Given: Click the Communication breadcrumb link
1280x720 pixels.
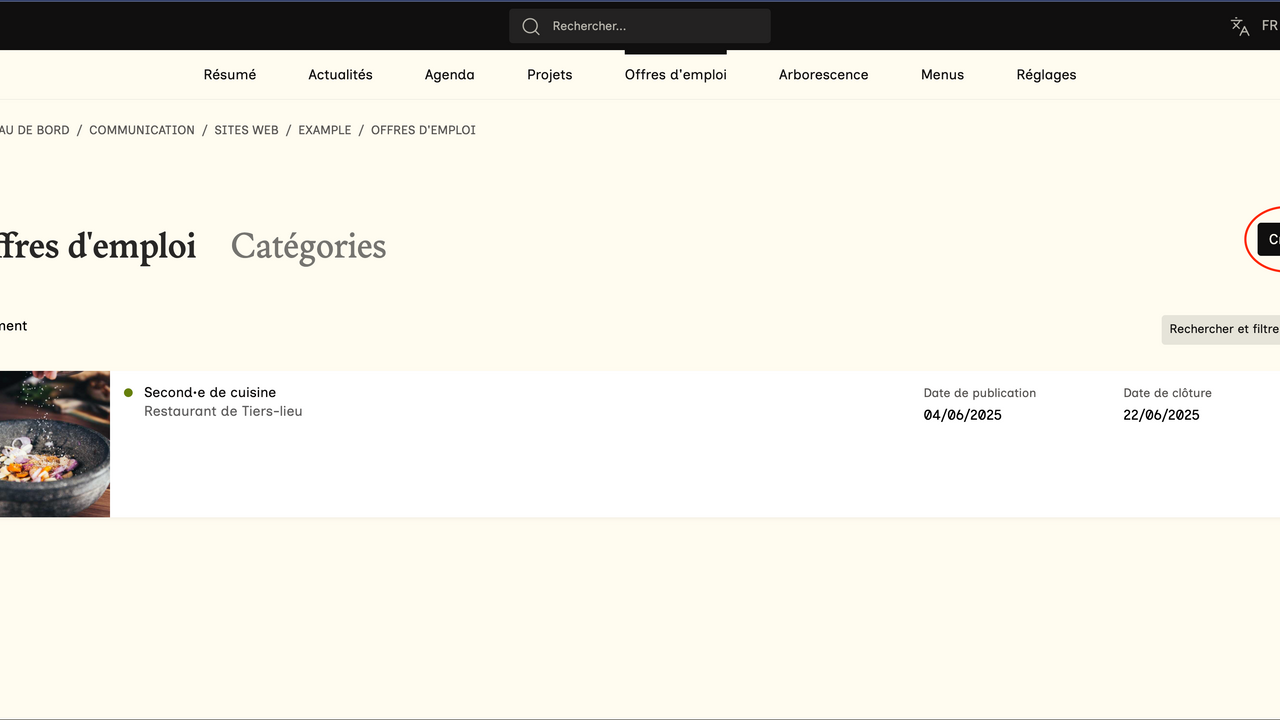Looking at the screenshot, I should point(142,130).
